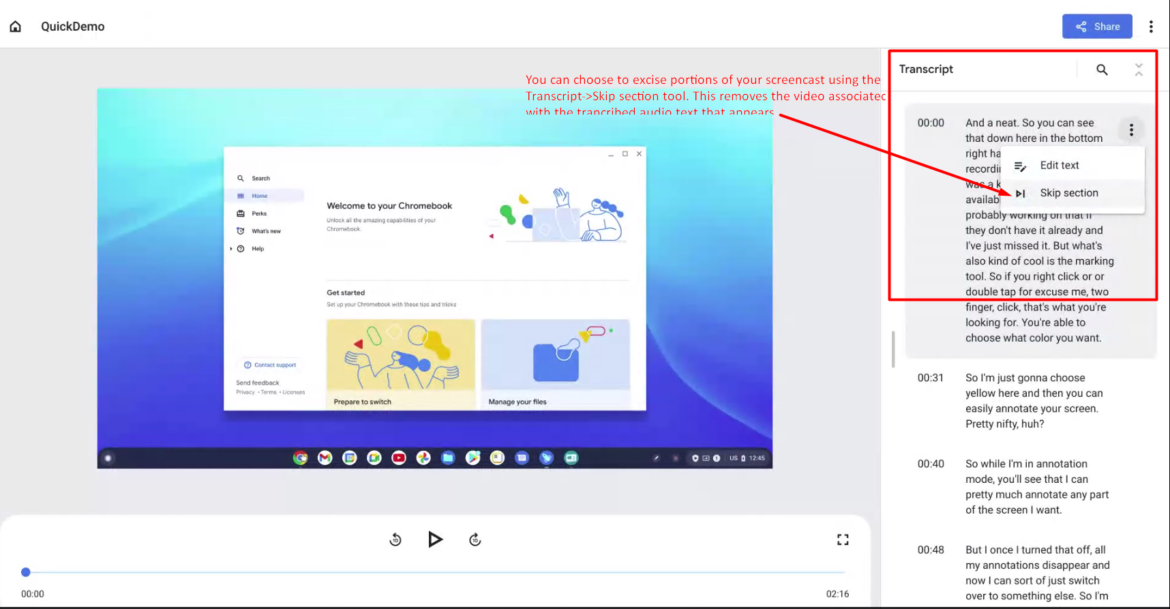Click timestamp 00:48 in the transcript
Viewport: 1170px width, 609px height.
click(929, 549)
